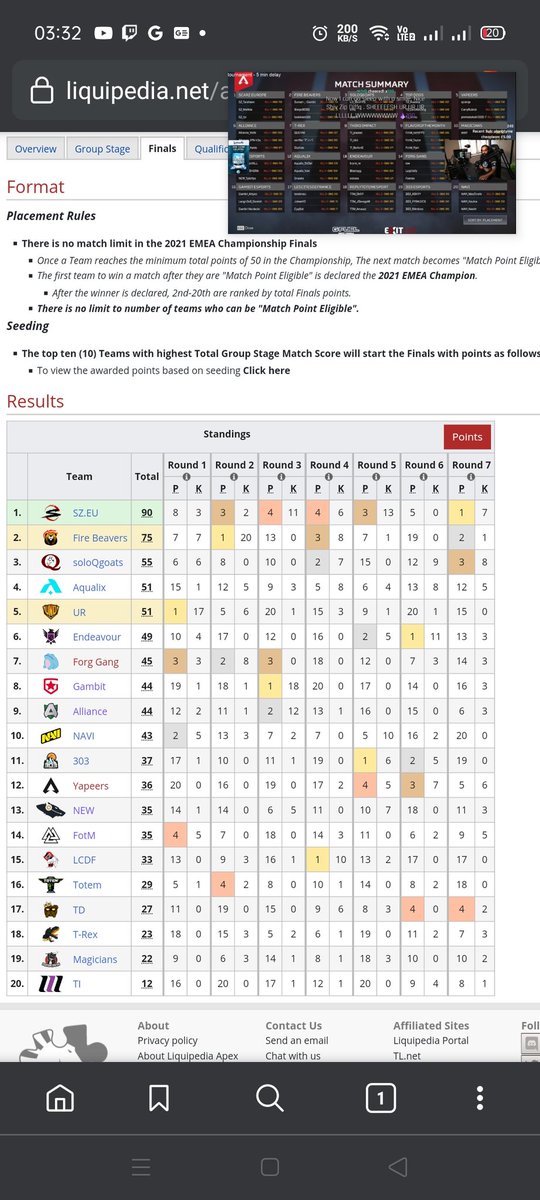Image resolution: width=540 pixels, height=1200 pixels.
Task: Click the TI team logo icon
Action: point(52,983)
